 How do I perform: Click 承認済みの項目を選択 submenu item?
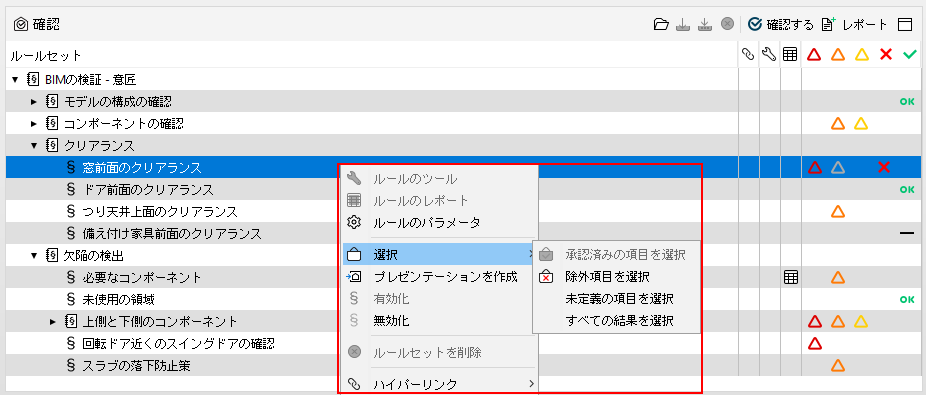click(617, 255)
